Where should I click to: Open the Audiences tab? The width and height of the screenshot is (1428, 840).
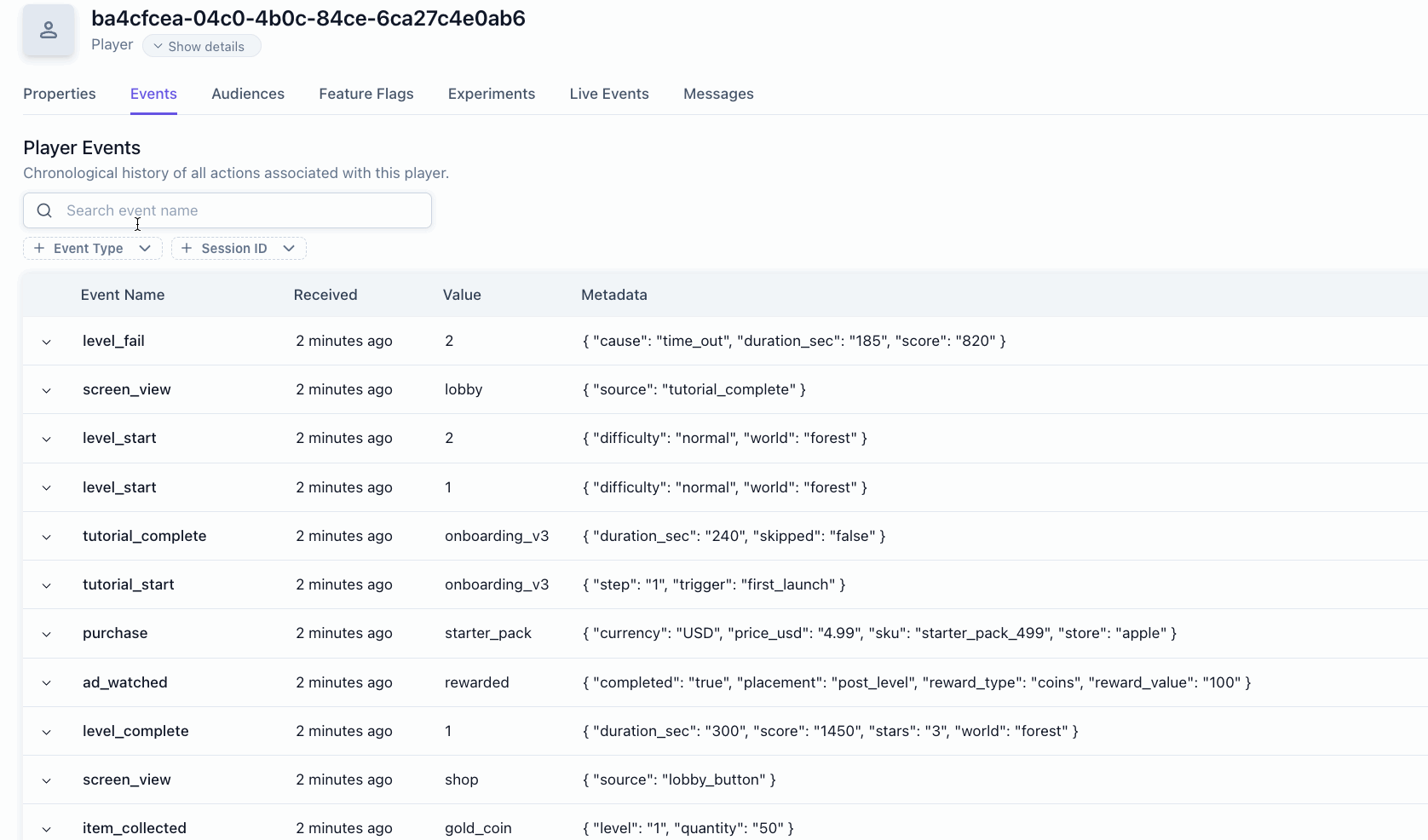tap(248, 94)
